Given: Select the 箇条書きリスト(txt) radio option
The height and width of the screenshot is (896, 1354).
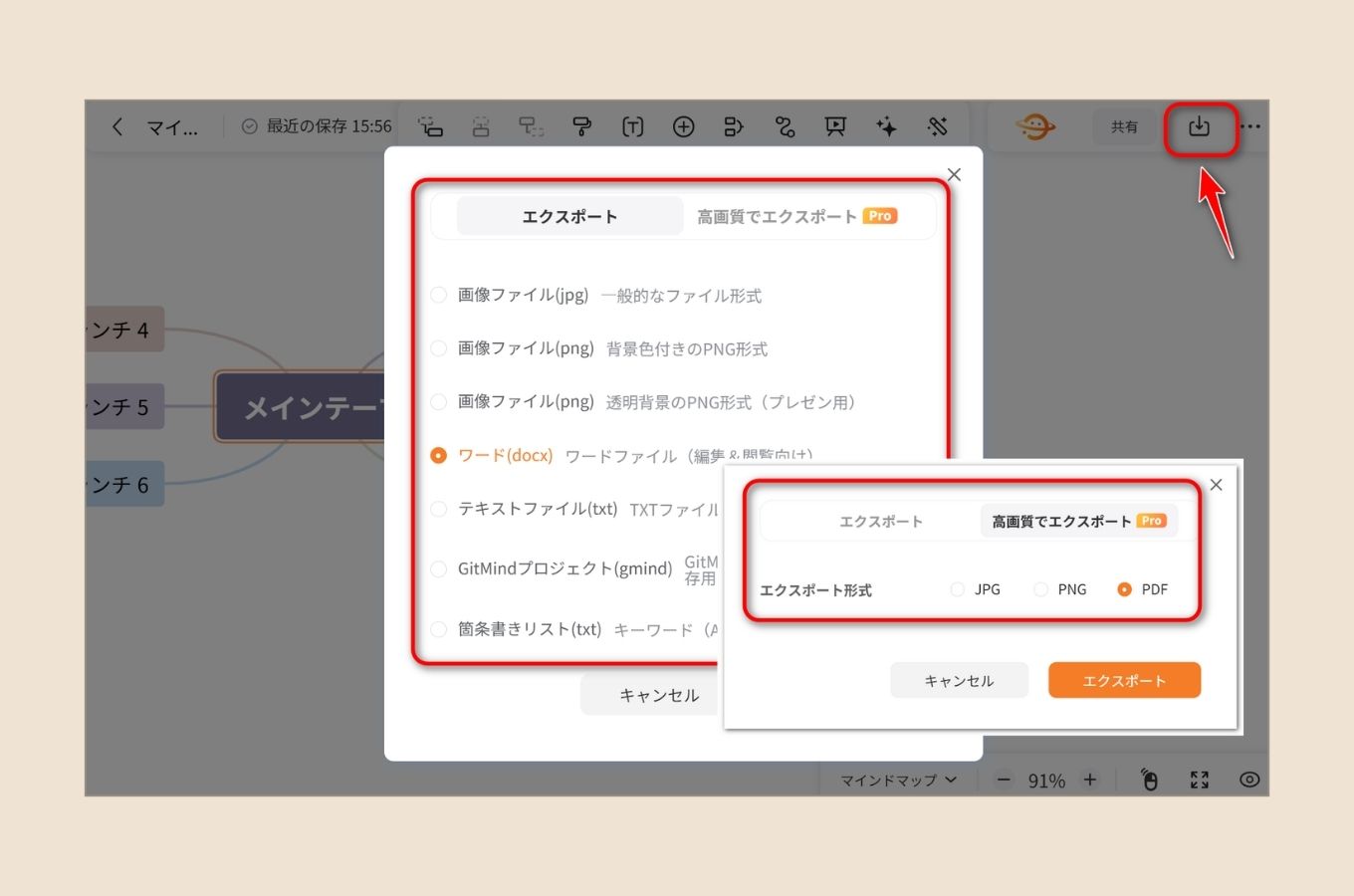Looking at the screenshot, I should [438, 629].
